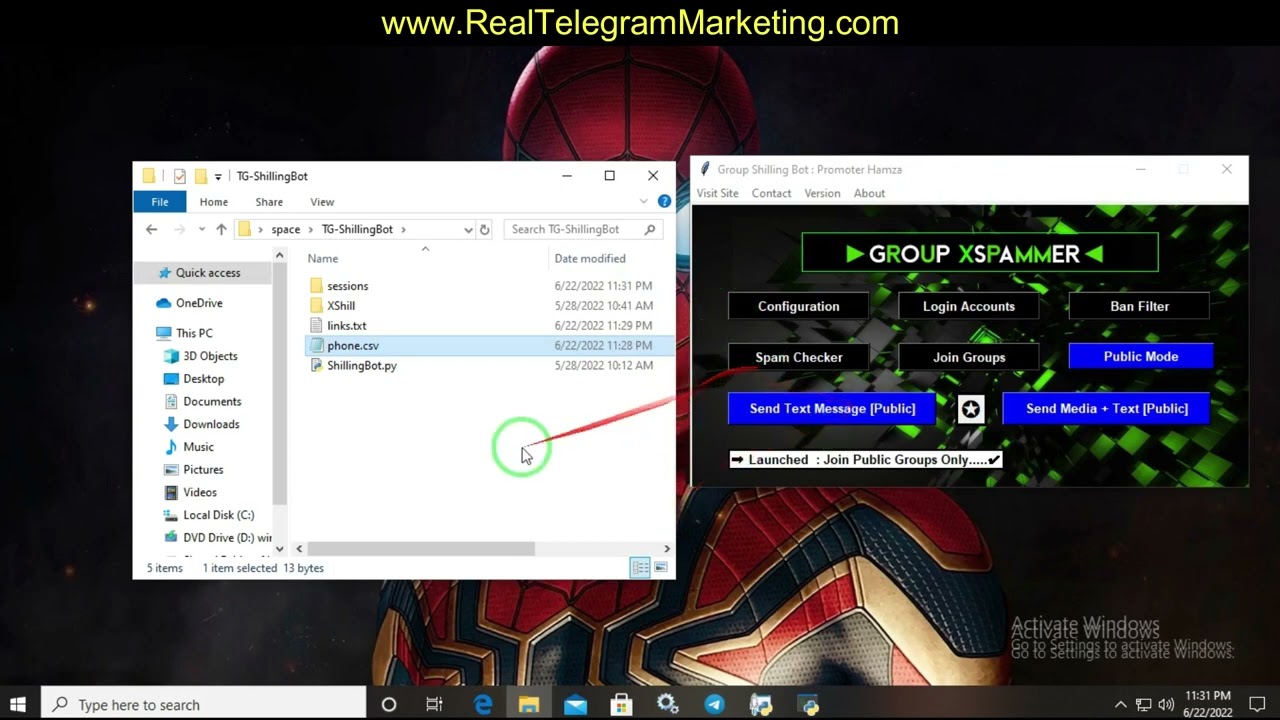Image resolution: width=1280 pixels, height=720 pixels.
Task: Select the links.txt file icon
Action: (316, 326)
